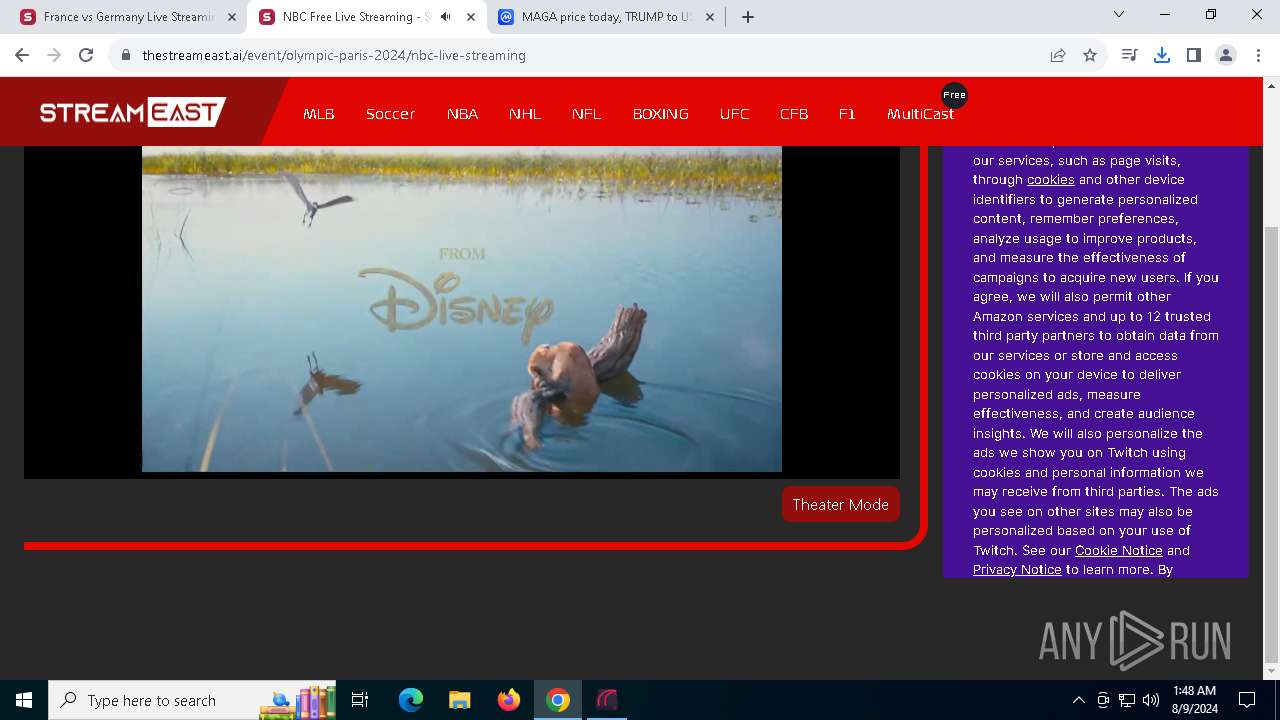Open the taskbar clock and date
The width and height of the screenshot is (1280, 720).
1194,700
